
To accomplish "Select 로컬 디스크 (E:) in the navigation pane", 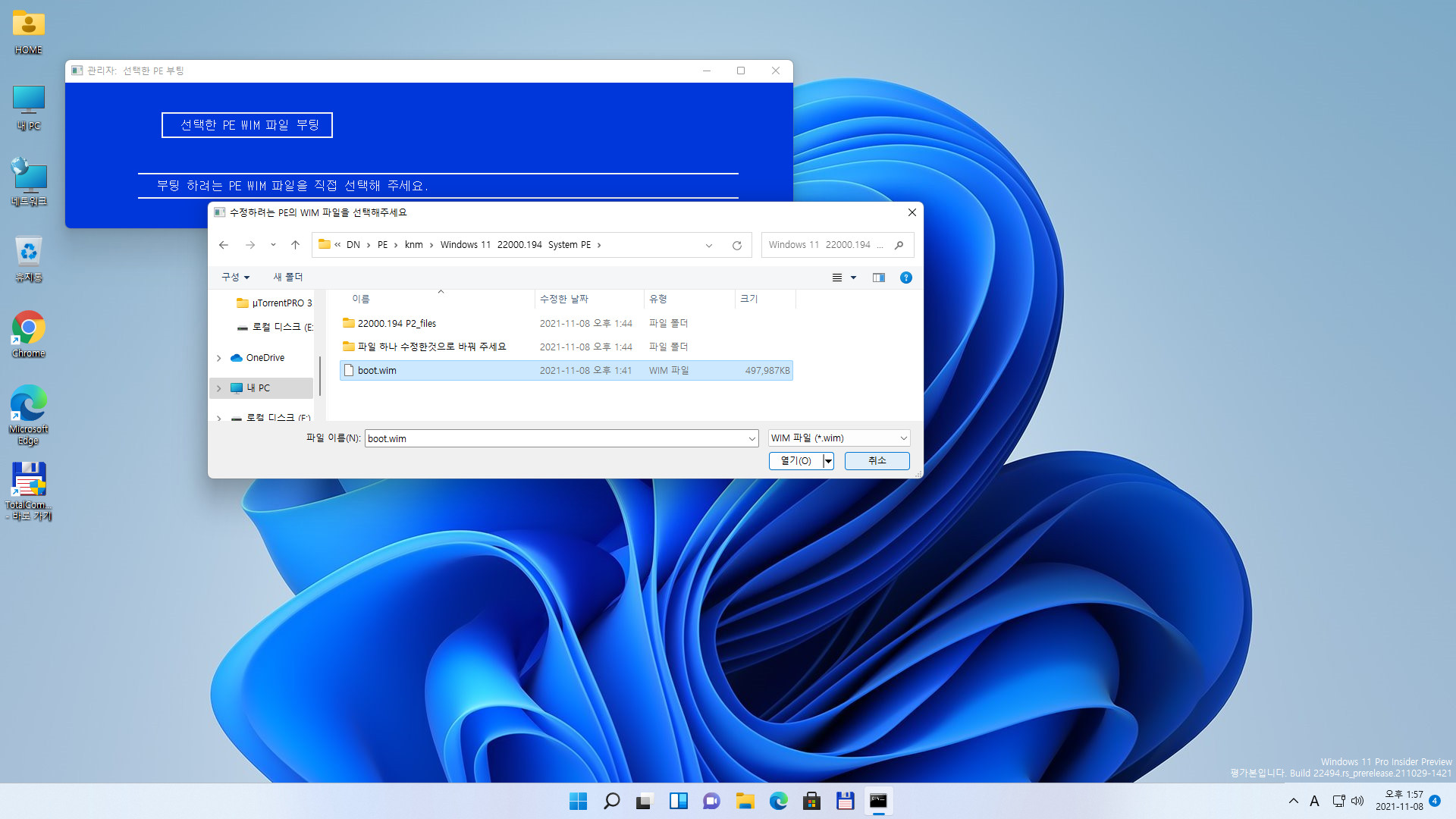I will coord(275,327).
